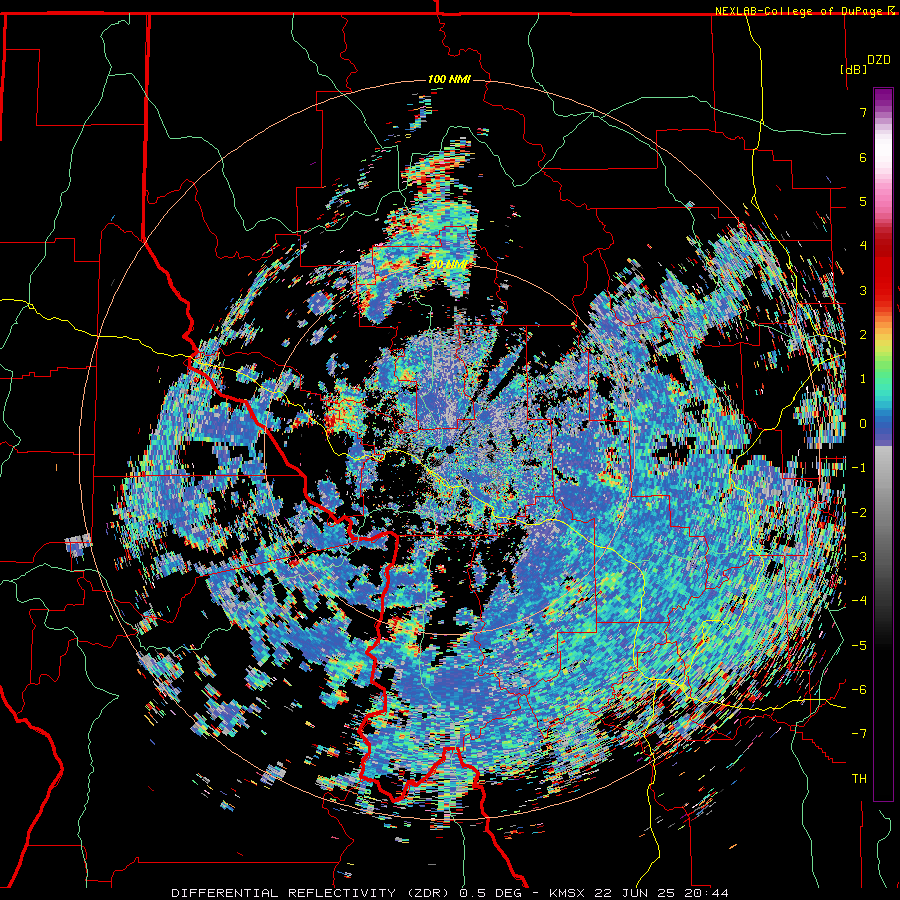Click the legend value -4
900x900 pixels.
tap(859, 601)
